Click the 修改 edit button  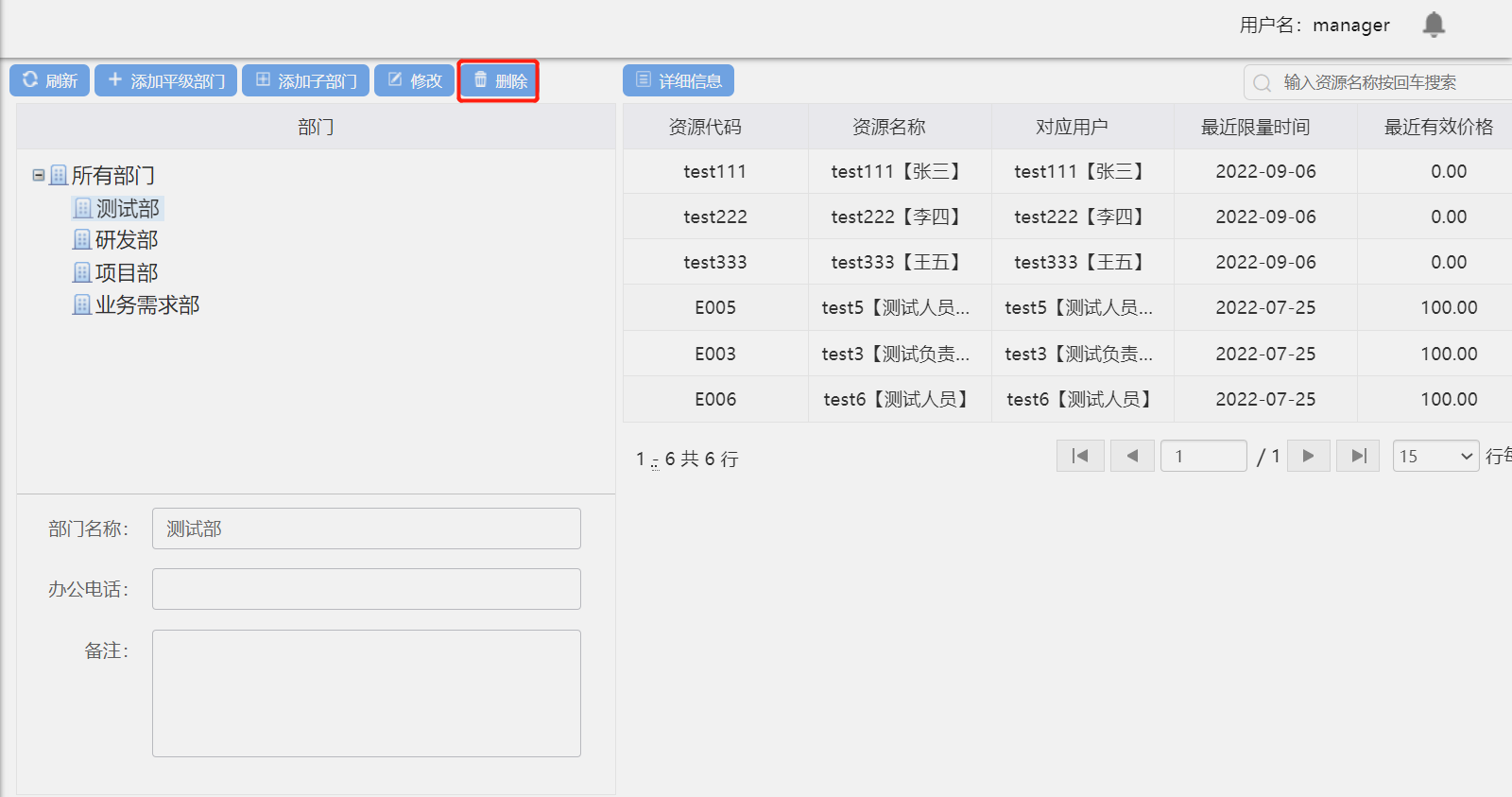pos(414,81)
